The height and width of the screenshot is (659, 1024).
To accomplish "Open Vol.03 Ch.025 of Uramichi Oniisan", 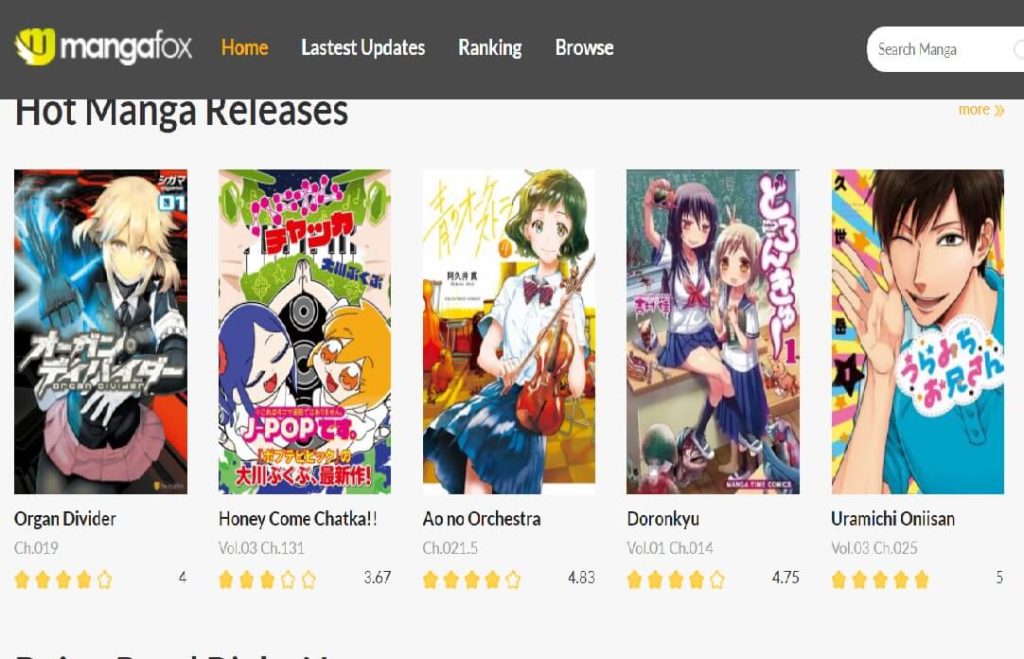I will pos(874,548).
